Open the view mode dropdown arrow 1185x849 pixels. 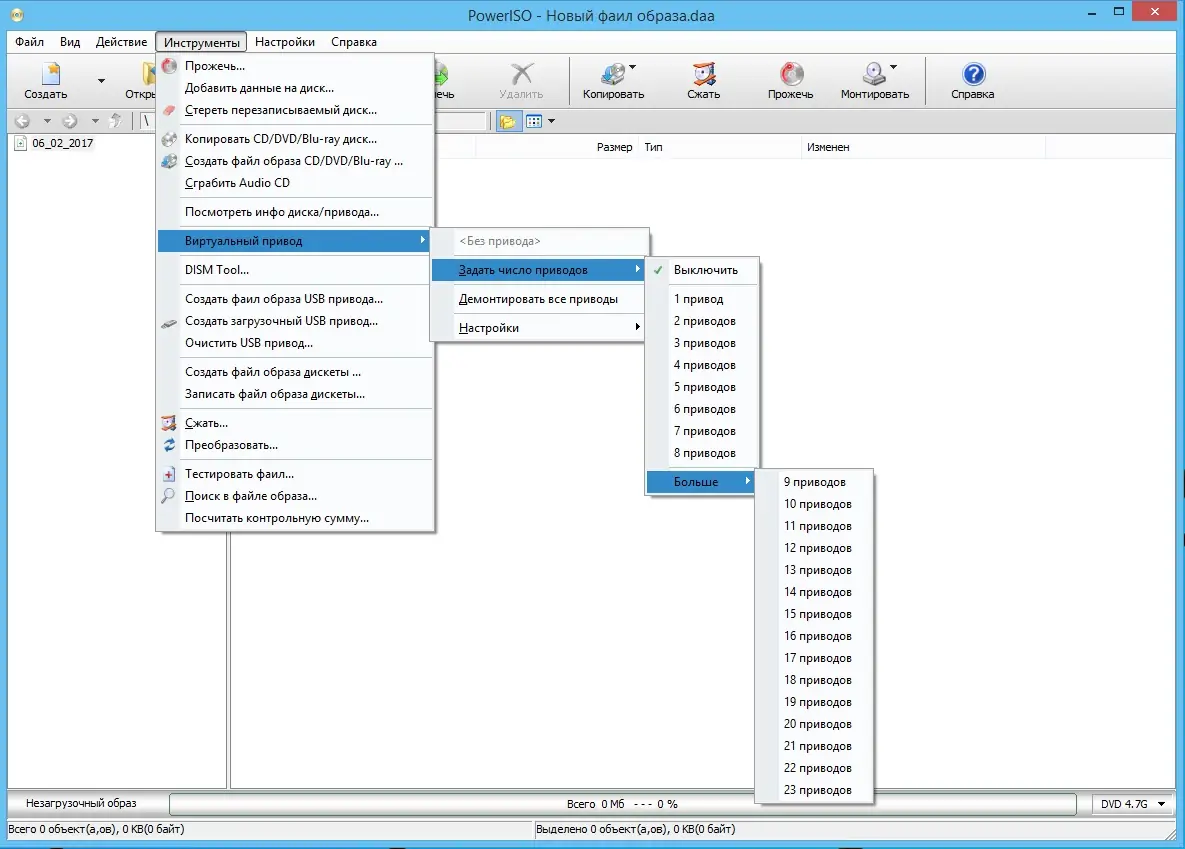click(552, 121)
